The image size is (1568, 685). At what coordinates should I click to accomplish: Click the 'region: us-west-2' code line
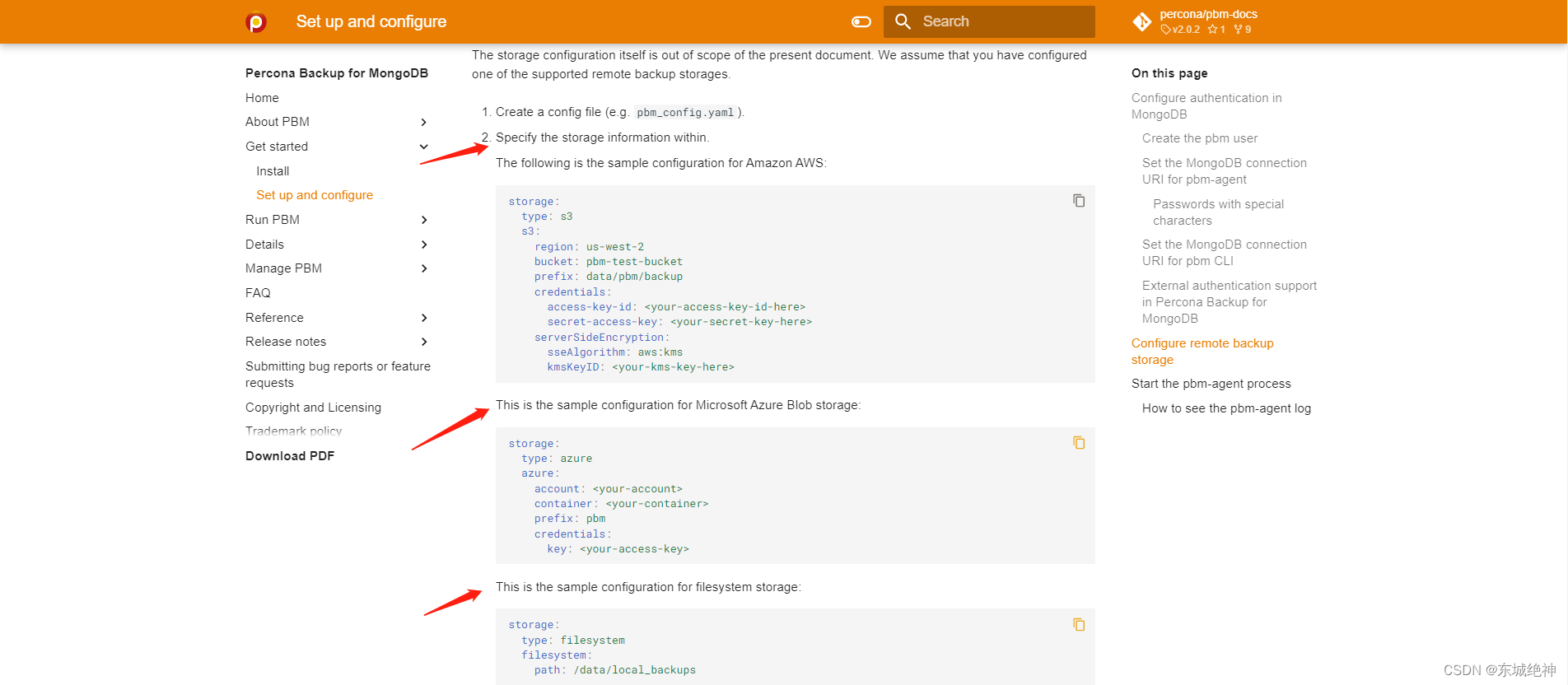pyautogui.click(x=589, y=247)
